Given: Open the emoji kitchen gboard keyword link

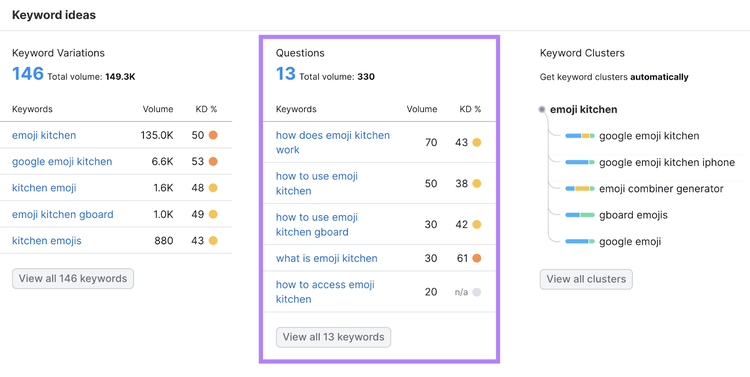Looking at the screenshot, I should click(63, 214).
